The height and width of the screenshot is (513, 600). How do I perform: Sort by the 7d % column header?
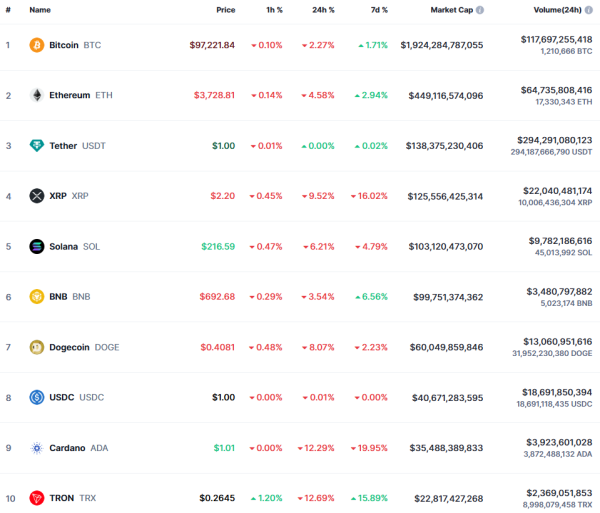tap(379, 10)
